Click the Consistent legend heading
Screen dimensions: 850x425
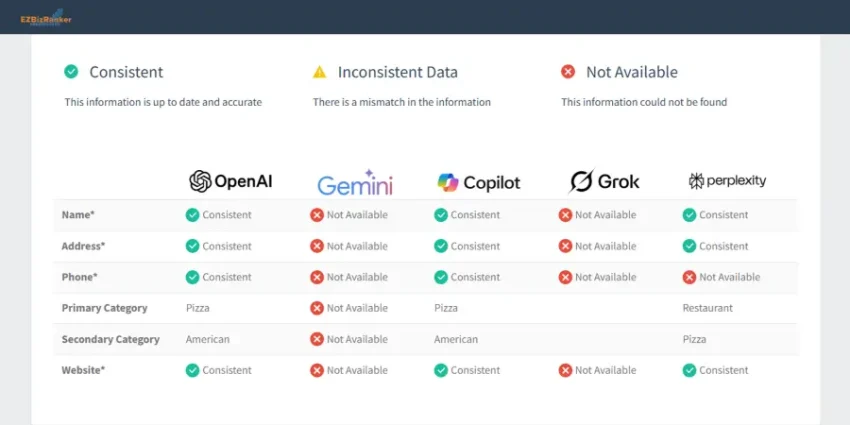click(x=126, y=72)
